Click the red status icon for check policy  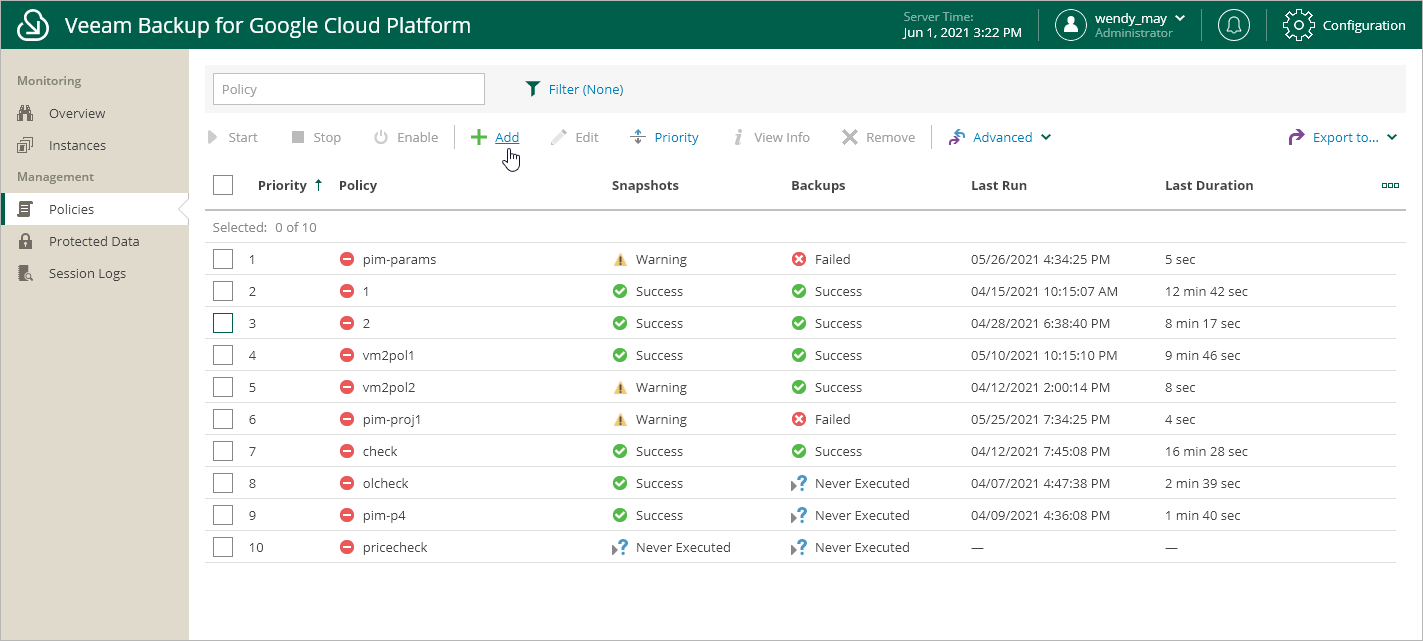click(347, 451)
